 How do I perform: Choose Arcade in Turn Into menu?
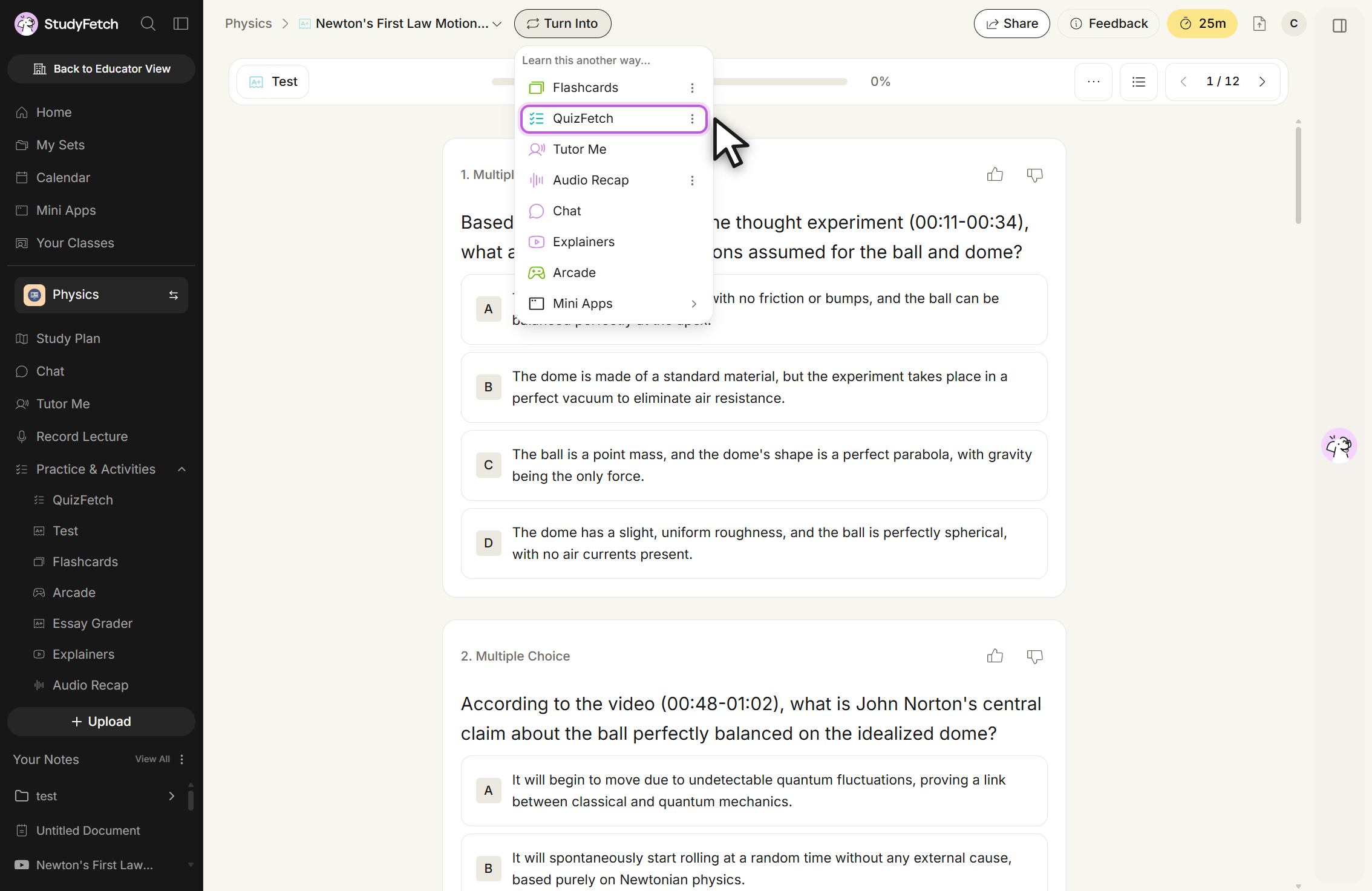pos(614,273)
